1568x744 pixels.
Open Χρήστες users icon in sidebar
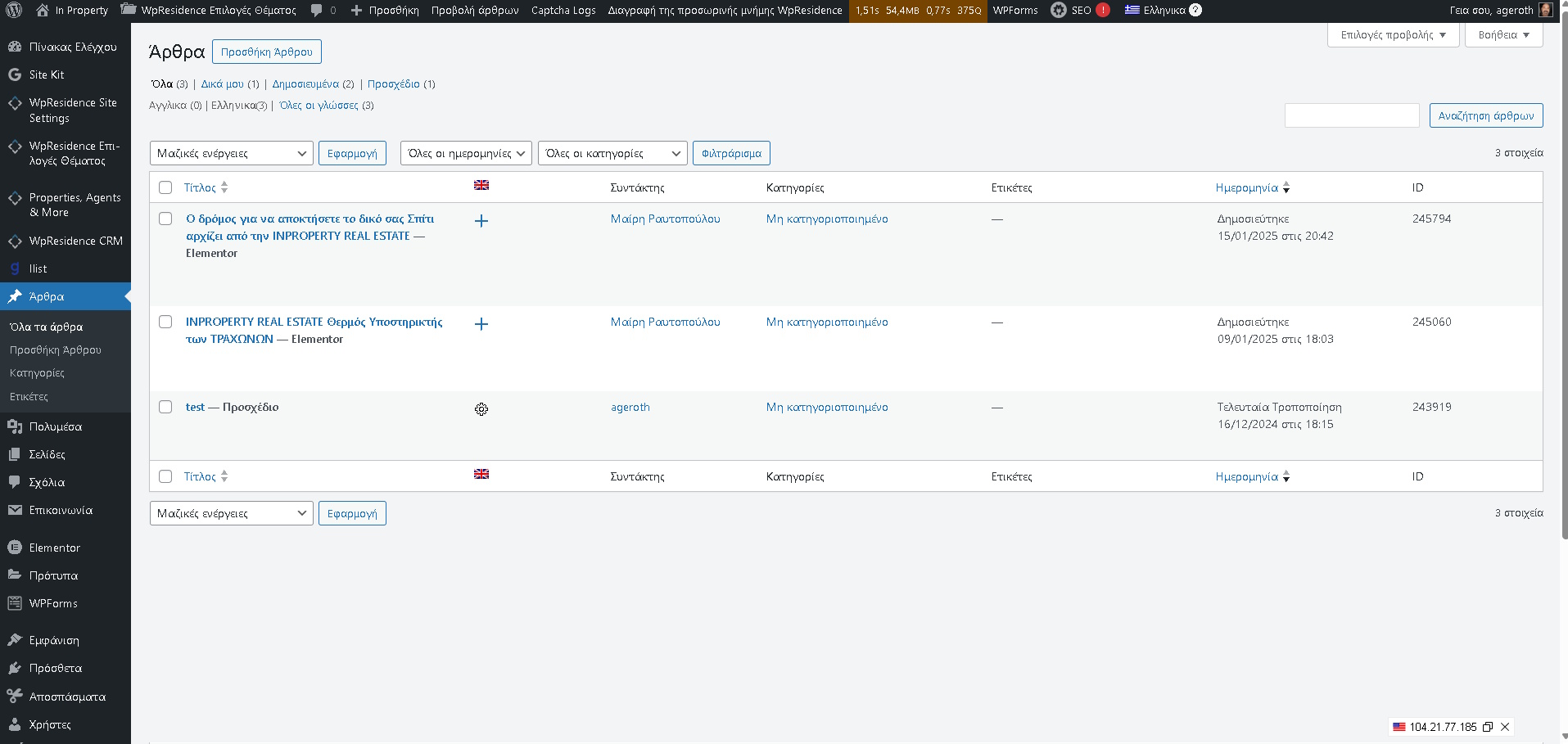coord(15,724)
